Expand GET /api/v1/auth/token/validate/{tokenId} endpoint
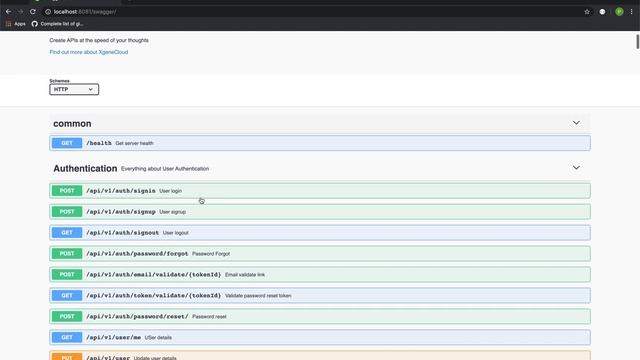Image resolution: width=640 pixels, height=360 pixels. (x=320, y=296)
